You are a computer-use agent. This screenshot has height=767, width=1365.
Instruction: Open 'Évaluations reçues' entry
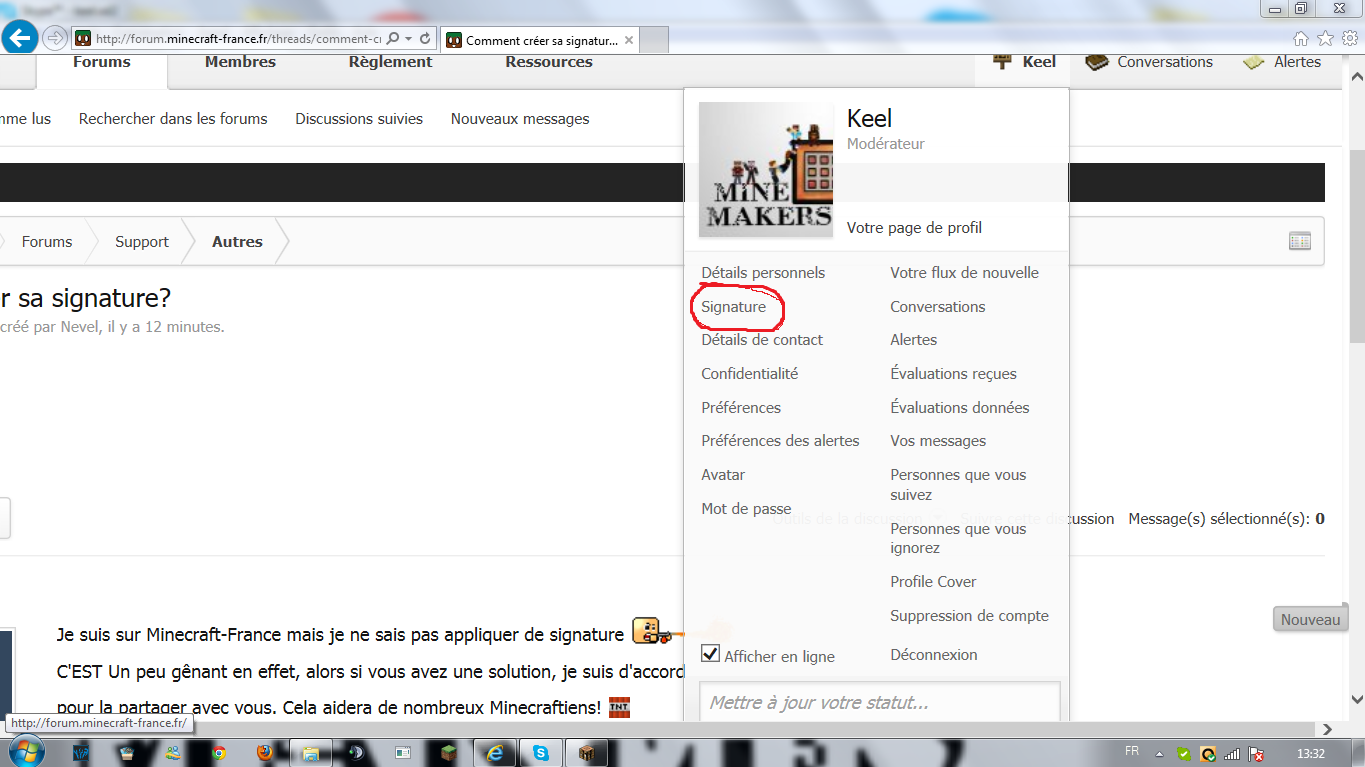click(x=954, y=374)
